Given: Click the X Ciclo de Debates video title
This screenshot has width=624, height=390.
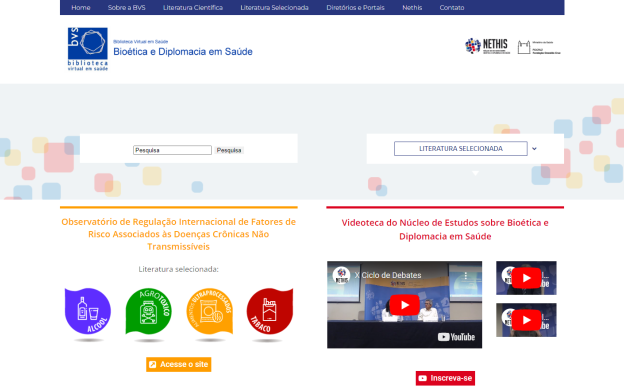Looking at the screenshot, I should tap(388, 275).
